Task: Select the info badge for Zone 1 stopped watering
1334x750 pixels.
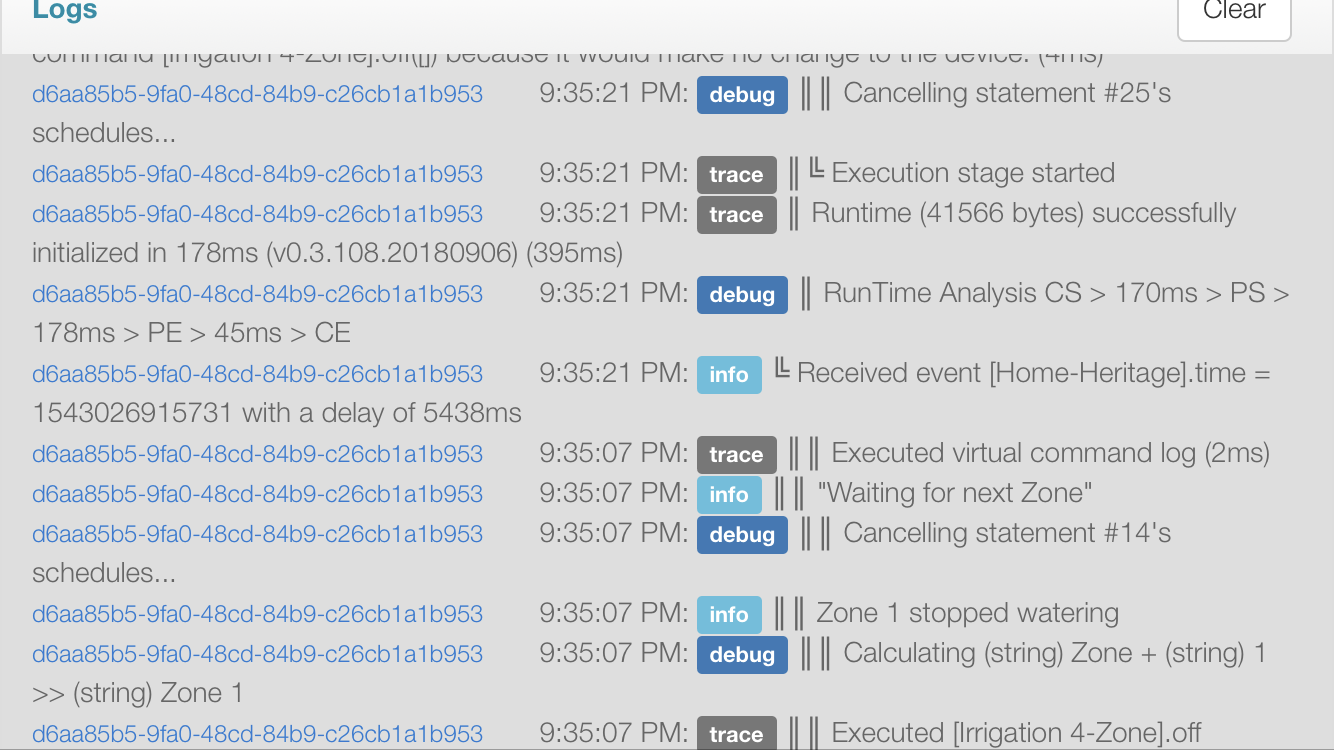Action: (729, 615)
